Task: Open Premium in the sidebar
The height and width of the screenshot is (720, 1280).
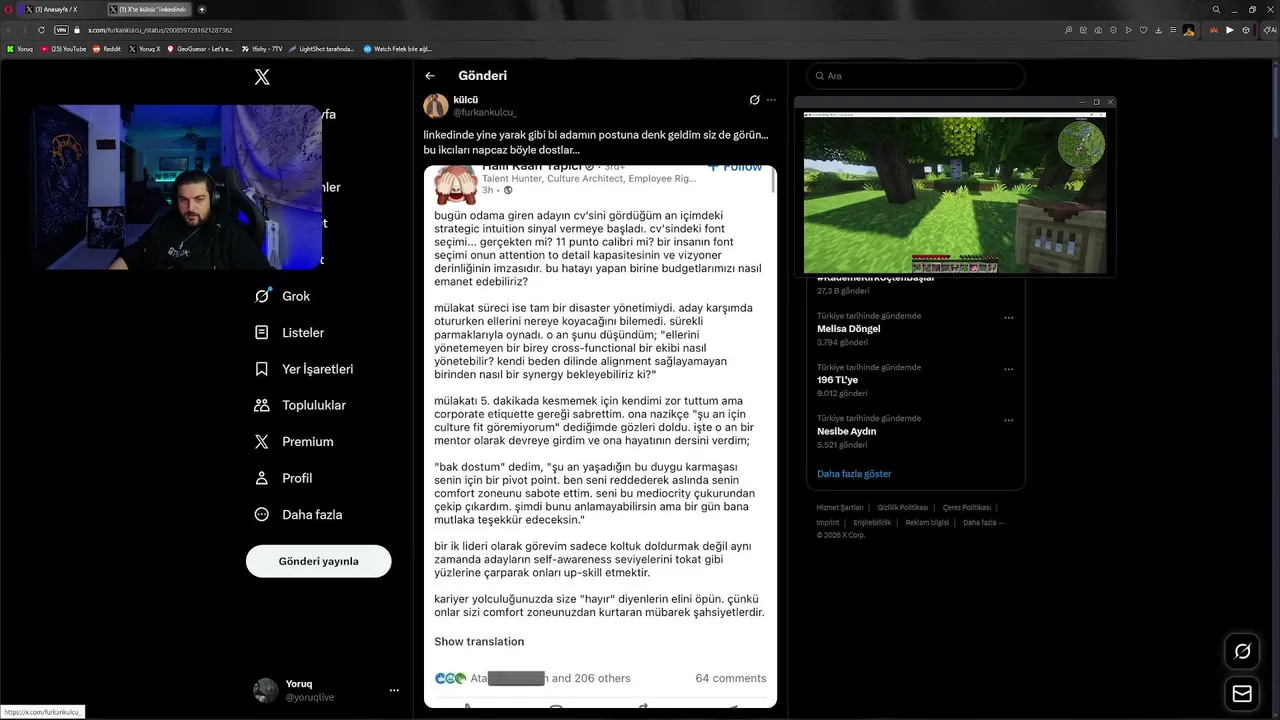Action: coord(293,441)
